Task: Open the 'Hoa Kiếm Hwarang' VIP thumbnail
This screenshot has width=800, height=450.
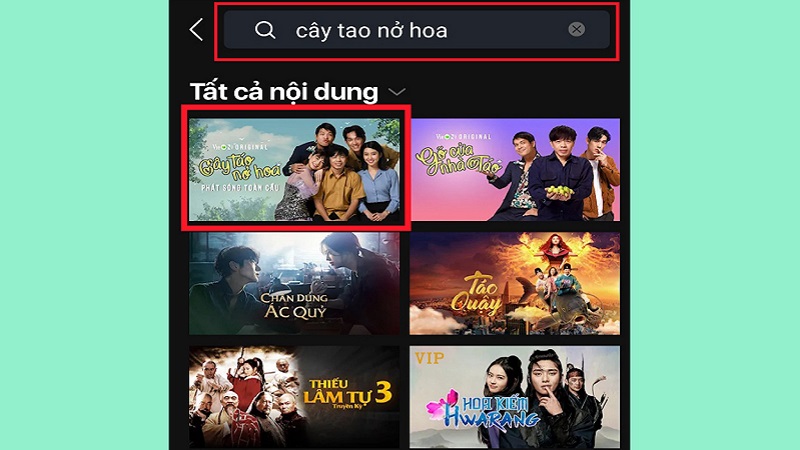Action: click(515, 397)
